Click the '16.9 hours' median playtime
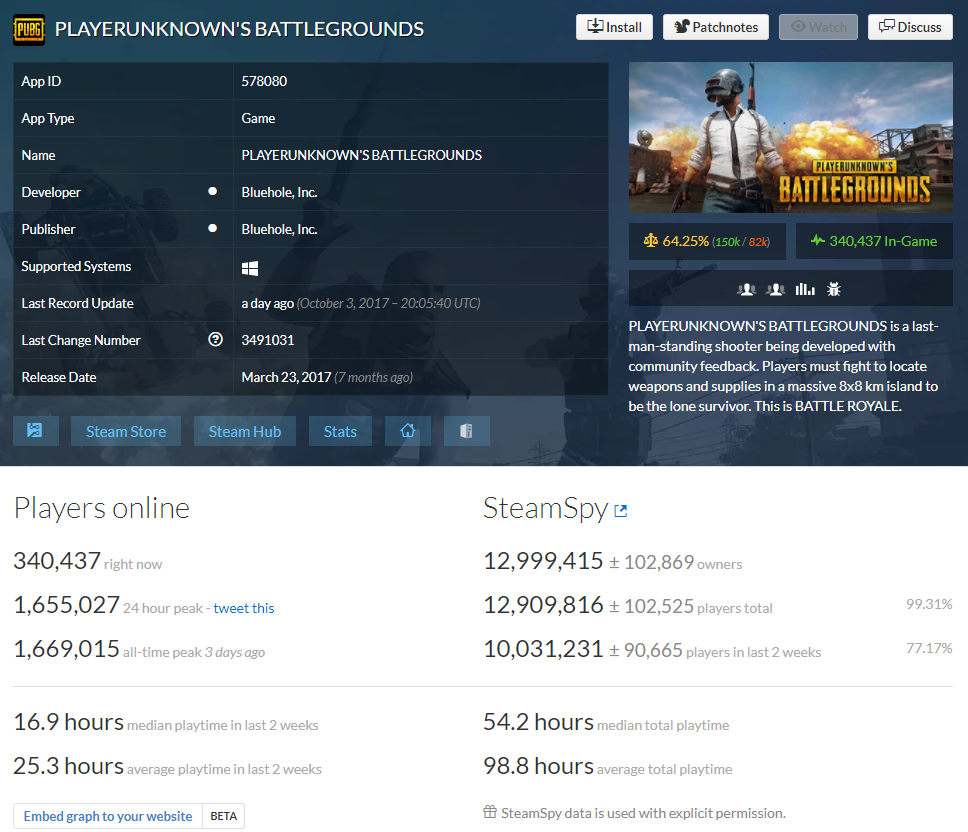 (69, 722)
